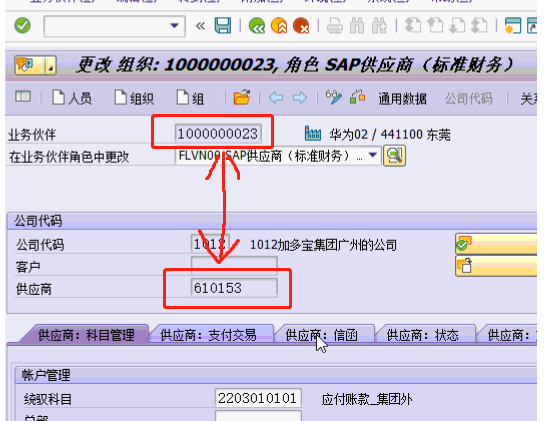Click the red Cancel icon
The height and width of the screenshot is (421, 544).
coord(301,26)
